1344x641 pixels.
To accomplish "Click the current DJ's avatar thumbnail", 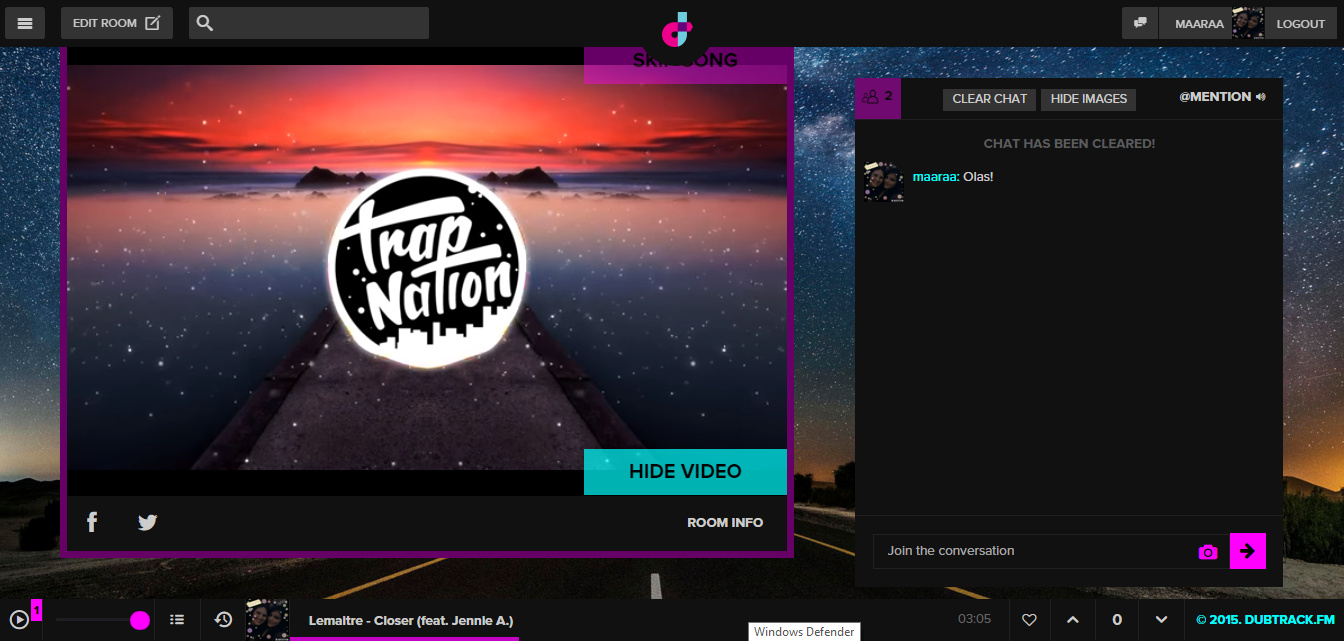I will point(267,620).
